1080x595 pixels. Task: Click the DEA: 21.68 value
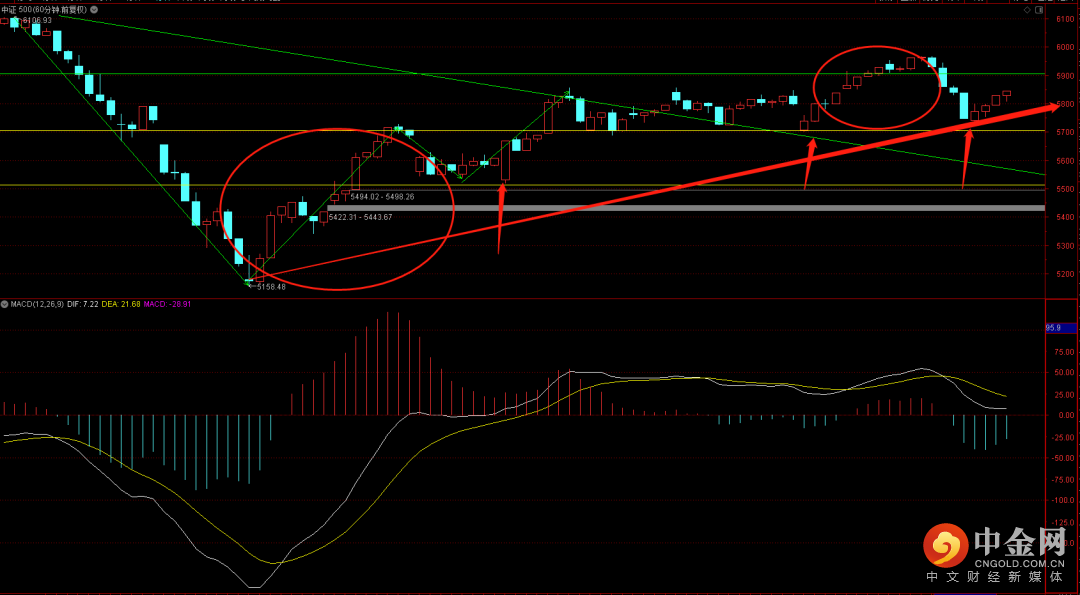tap(121, 304)
